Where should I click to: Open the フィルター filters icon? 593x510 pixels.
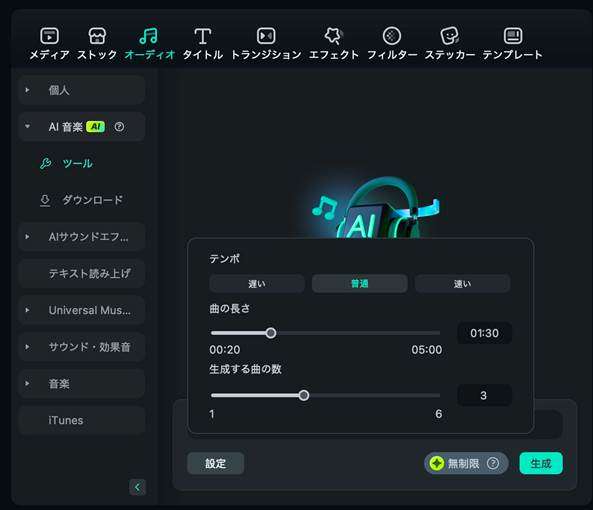(x=392, y=36)
